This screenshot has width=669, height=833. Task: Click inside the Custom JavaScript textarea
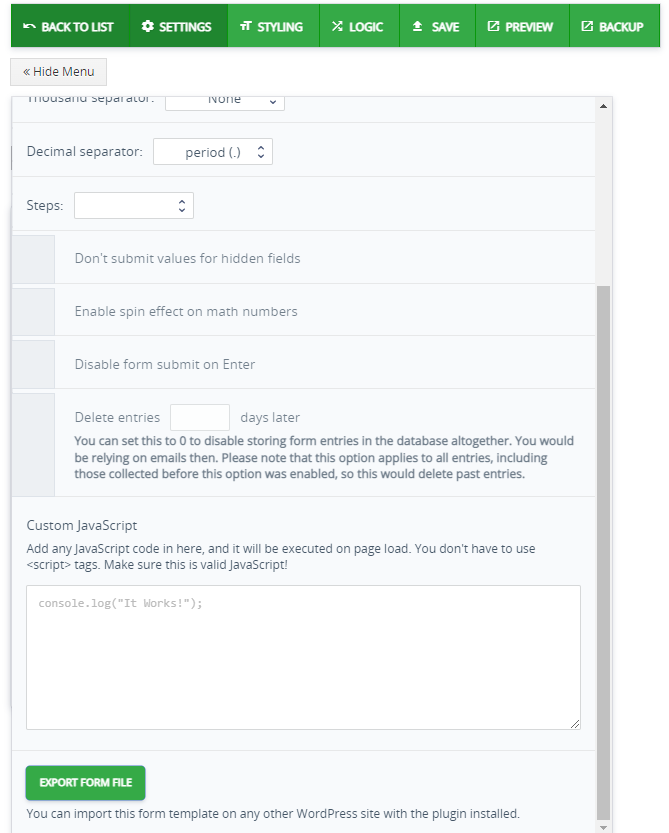(303, 658)
